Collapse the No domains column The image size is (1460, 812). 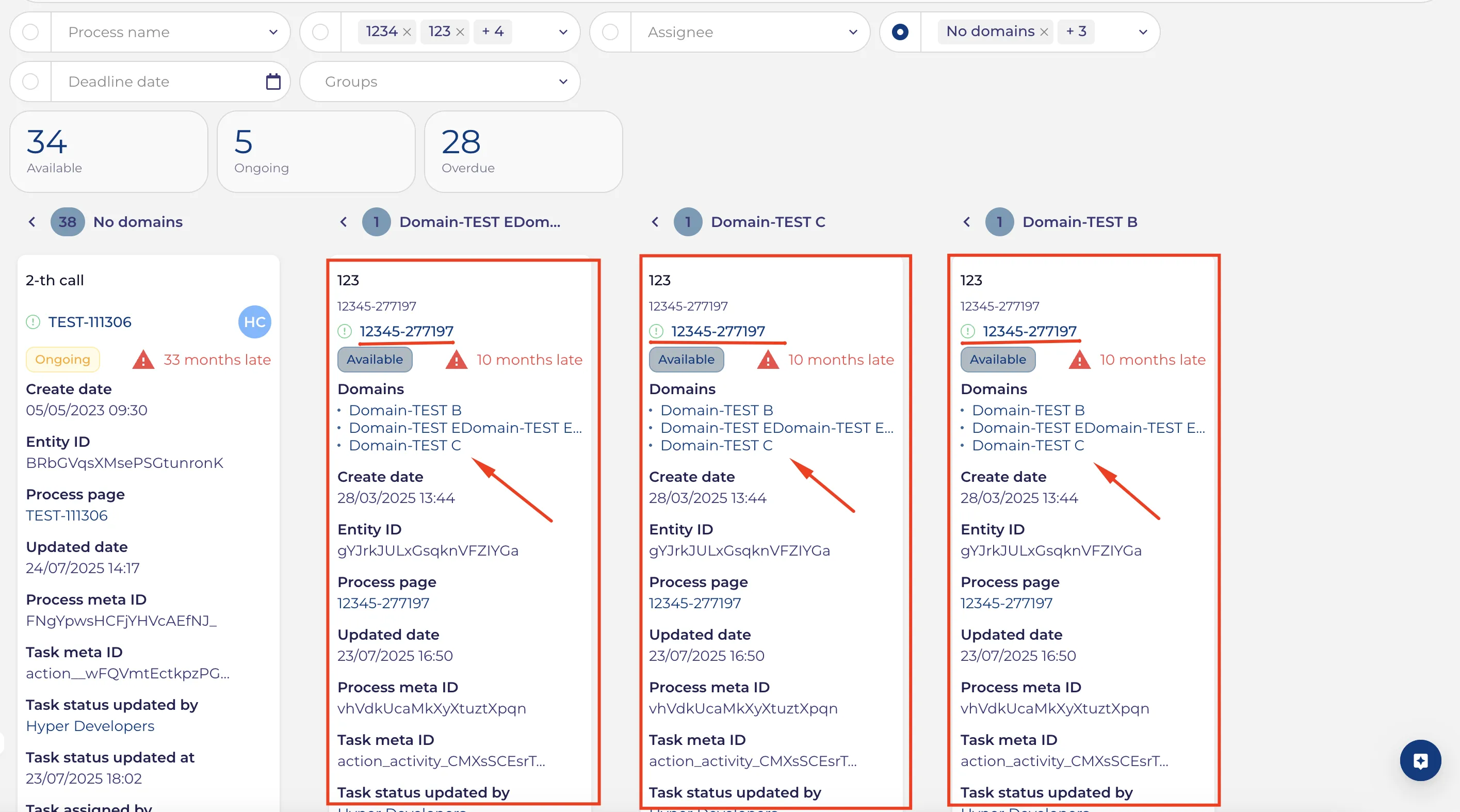tap(33, 221)
